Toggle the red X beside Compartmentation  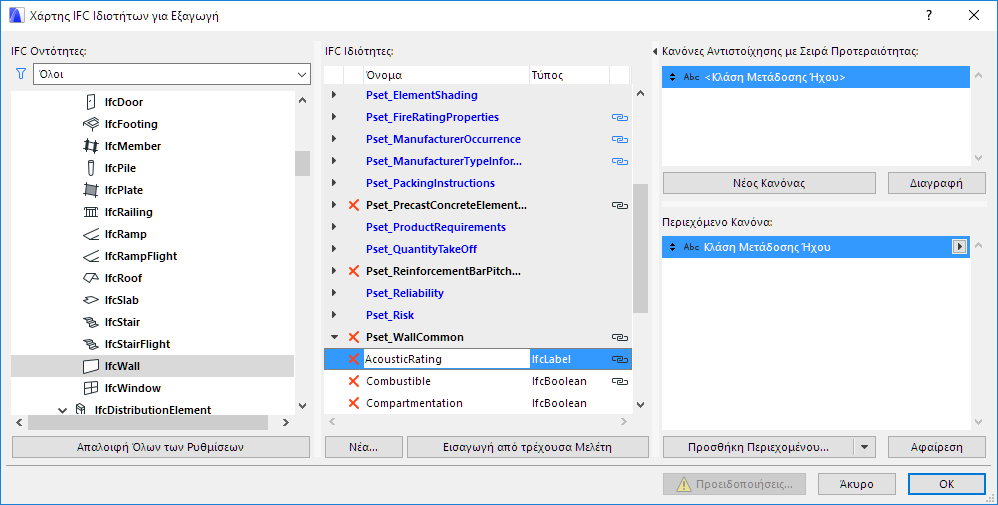click(x=353, y=403)
